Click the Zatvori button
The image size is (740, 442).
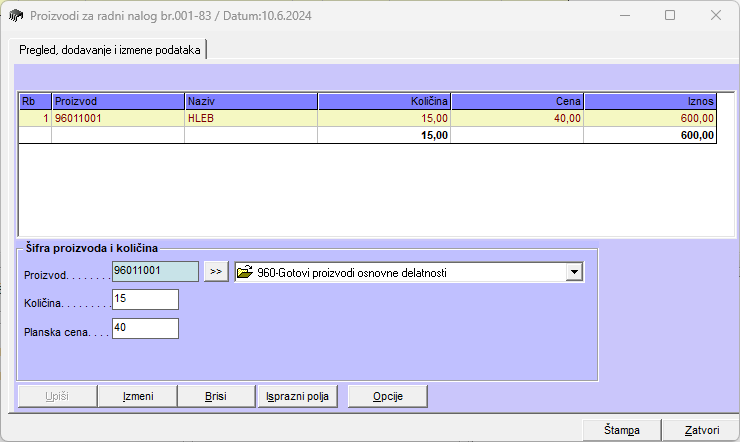tap(701, 430)
